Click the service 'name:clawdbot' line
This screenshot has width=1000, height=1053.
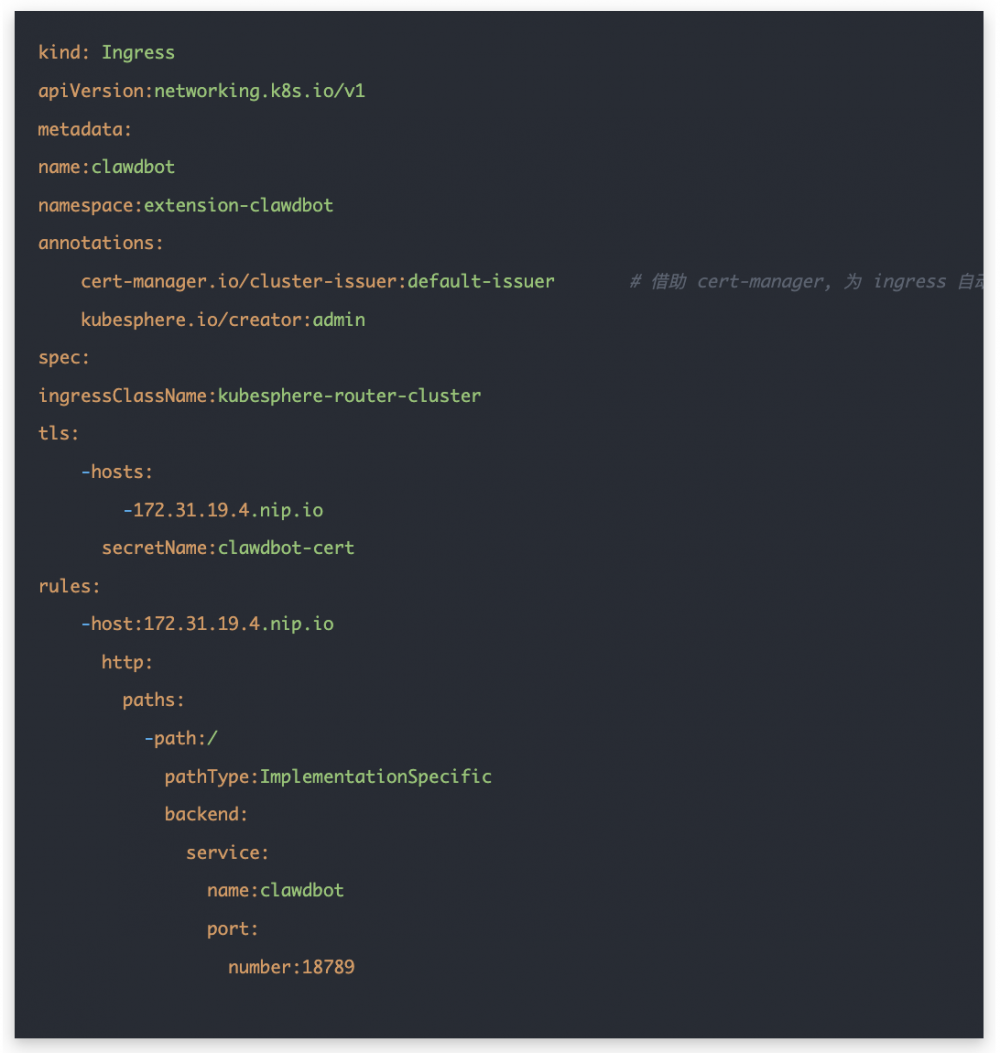(275, 890)
